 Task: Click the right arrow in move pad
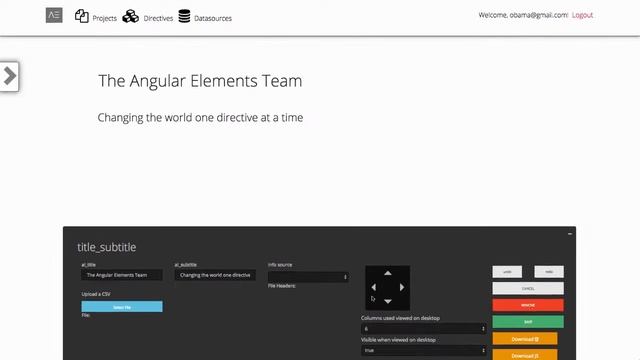402,287
